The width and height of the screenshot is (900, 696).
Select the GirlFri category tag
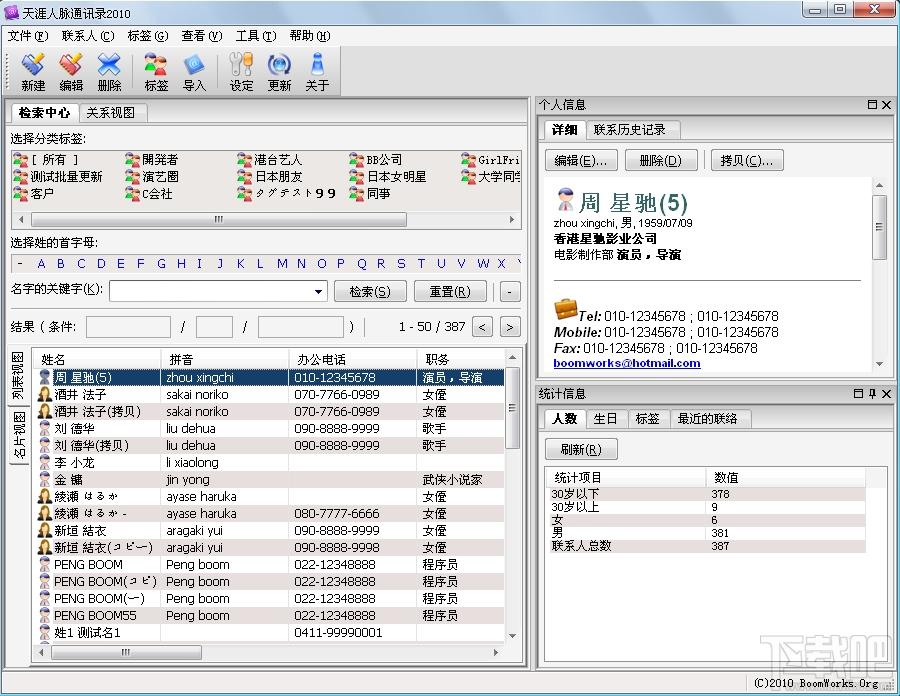[491, 160]
